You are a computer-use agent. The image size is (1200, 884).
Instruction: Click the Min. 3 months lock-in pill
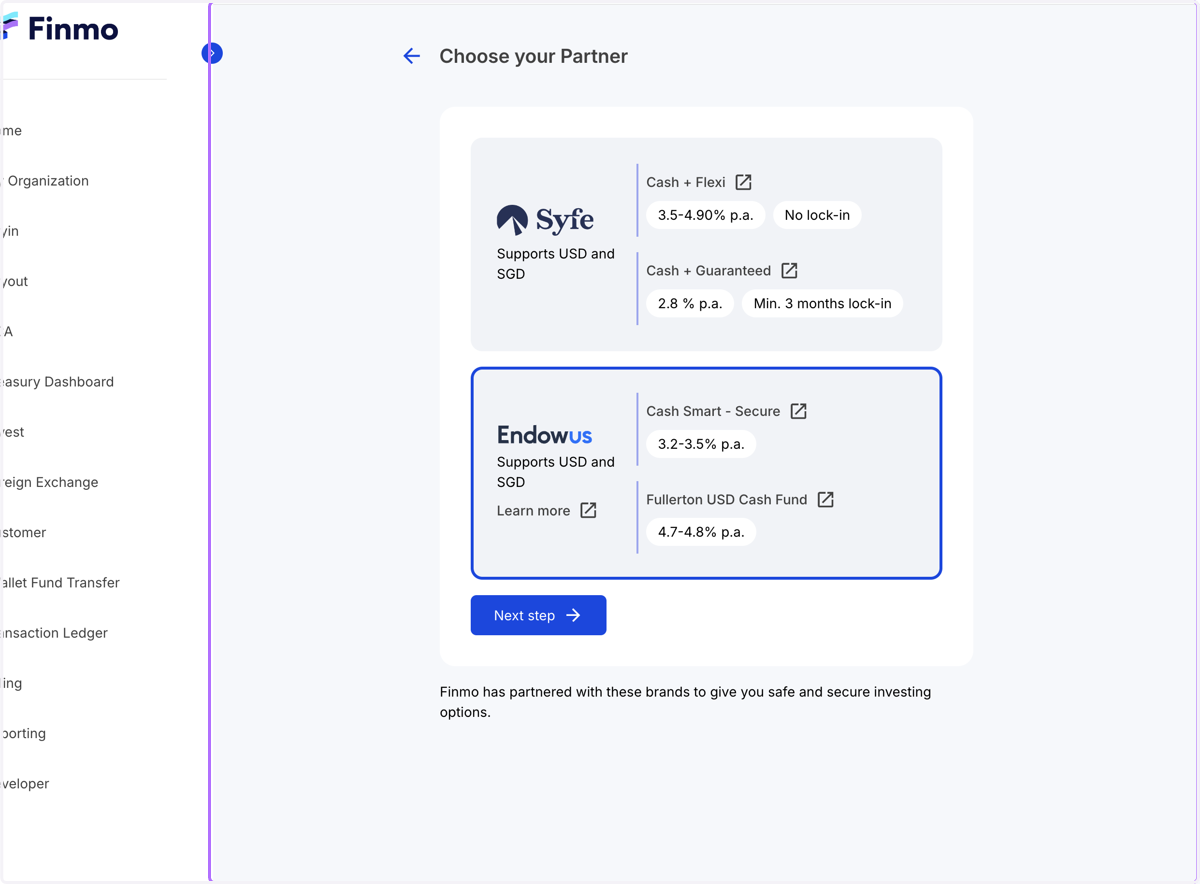tap(822, 303)
